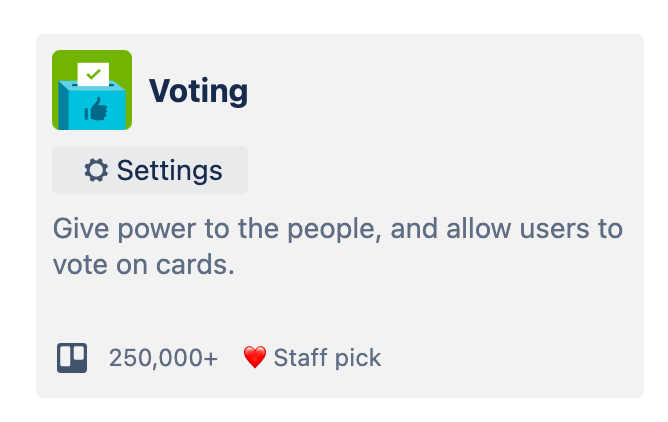Select the Voting title text
This screenshot has width=668, height=422.
point(199,91)
